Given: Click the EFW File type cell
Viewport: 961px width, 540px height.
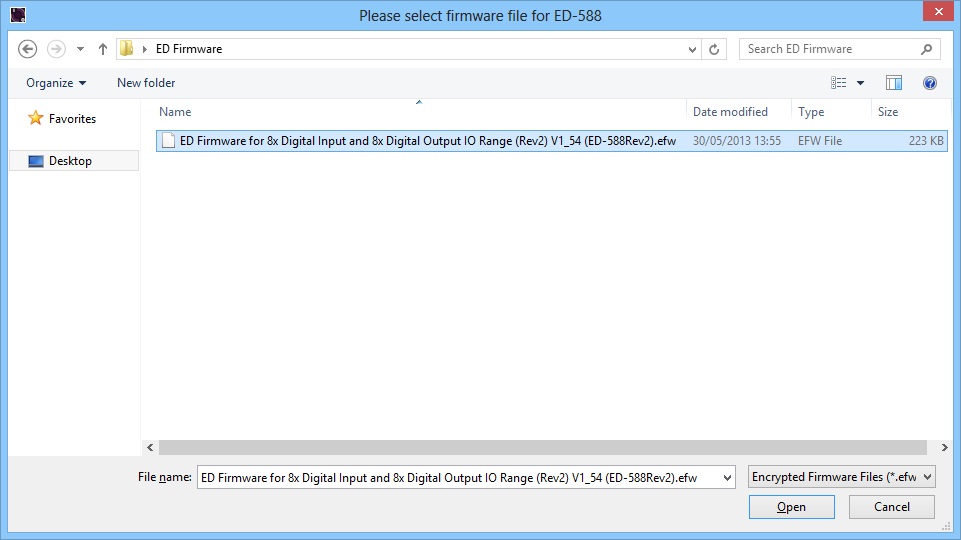Looking at the screenshot, I should point(820,141).
